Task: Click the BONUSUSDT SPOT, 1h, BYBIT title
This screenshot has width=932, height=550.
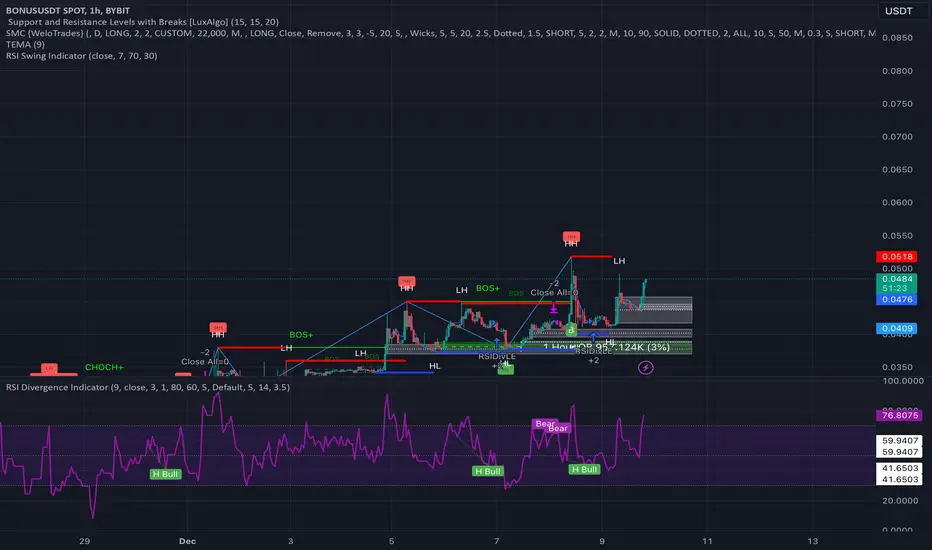Action: [68, 10]
